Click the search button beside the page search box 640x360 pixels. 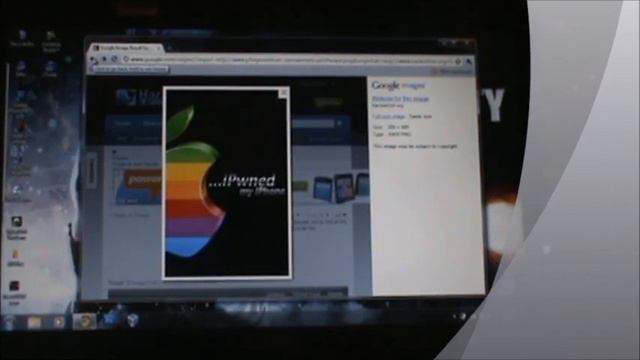340,123
